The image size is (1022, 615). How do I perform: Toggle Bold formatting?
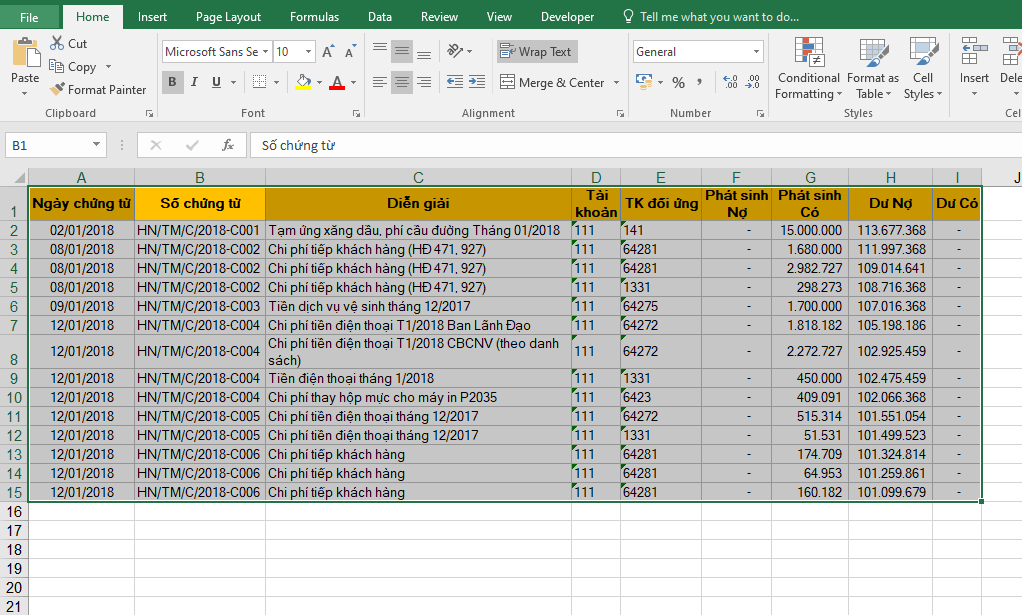click(x=172, y=82)
